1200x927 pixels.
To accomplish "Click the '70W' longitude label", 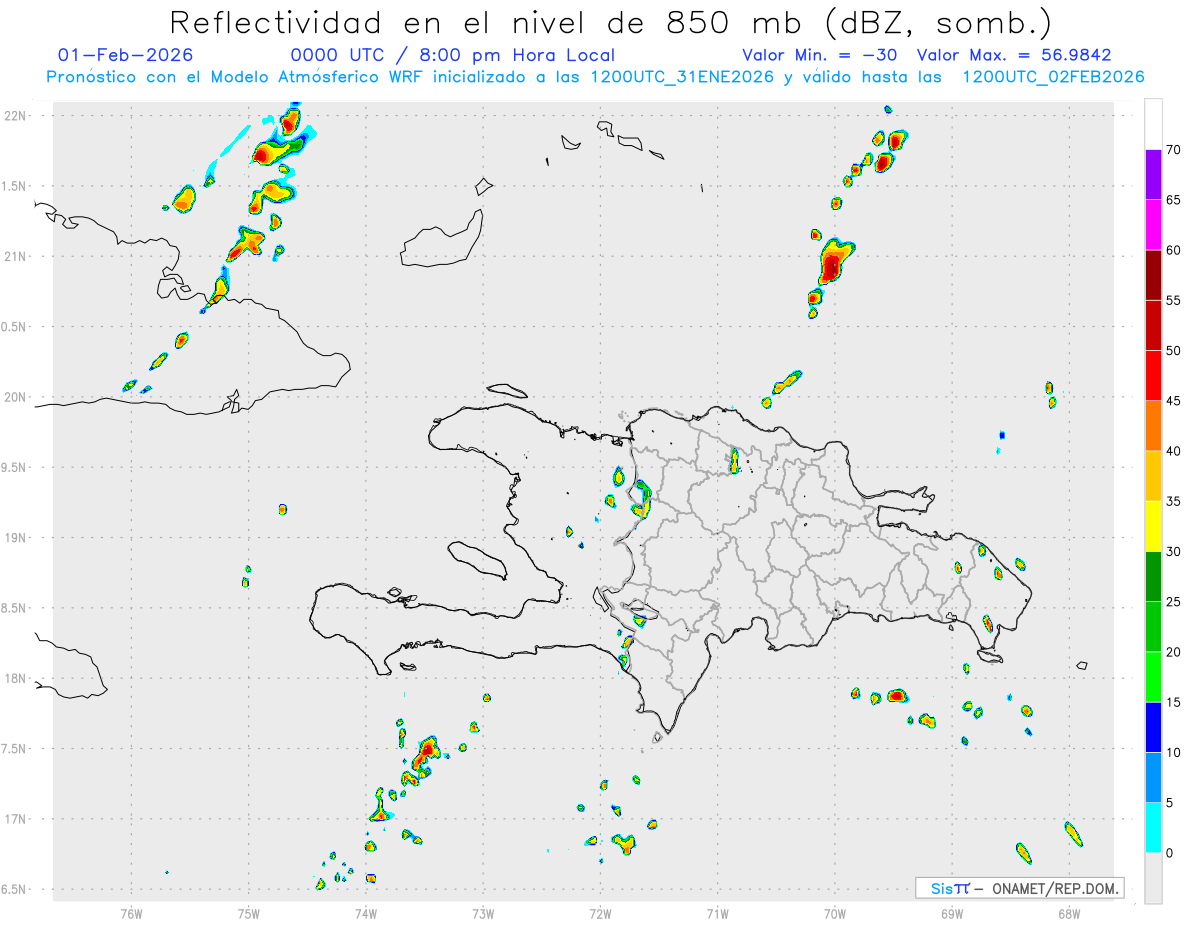I will tap(835, 913).
